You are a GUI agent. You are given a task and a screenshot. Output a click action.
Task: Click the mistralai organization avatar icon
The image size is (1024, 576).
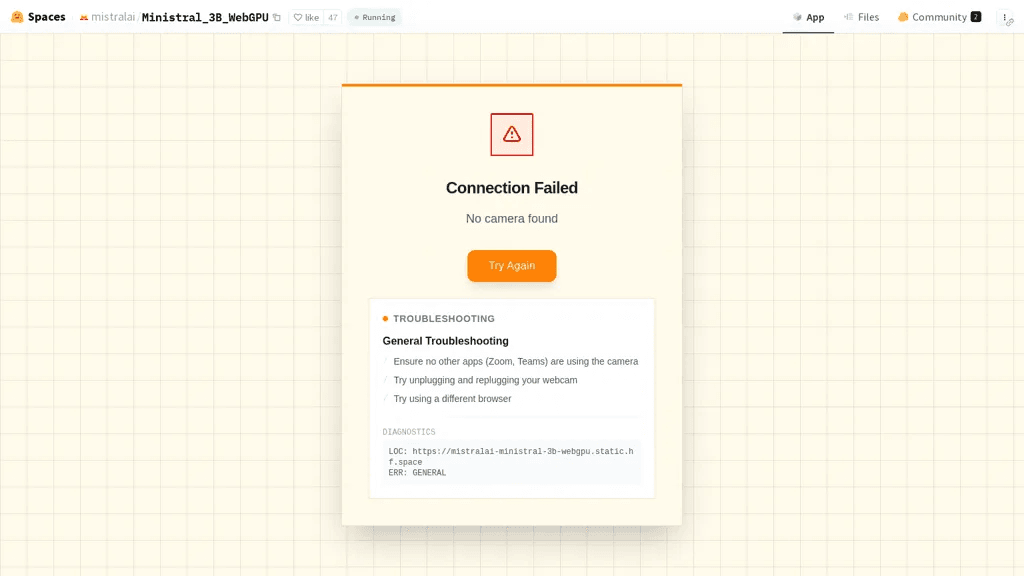(84, 18)
